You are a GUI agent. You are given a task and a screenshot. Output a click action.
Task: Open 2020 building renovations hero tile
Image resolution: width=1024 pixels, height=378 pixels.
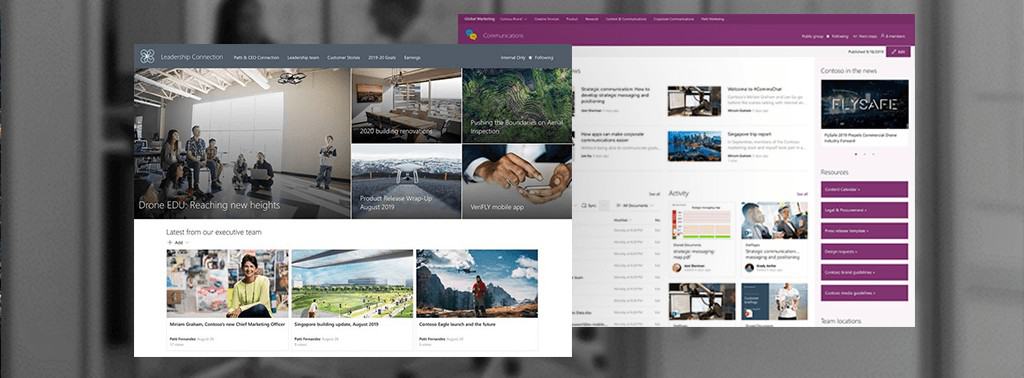coord(406,105)
